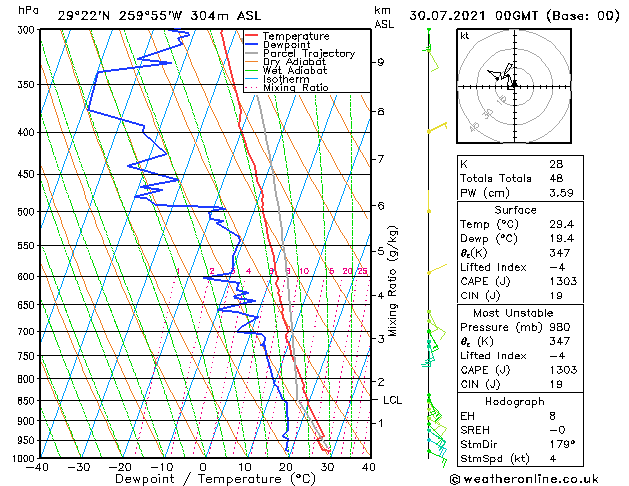The height and width of the screenshot is (486, 629).
Task: Click the 40 temperature axis label
Action: point(368,467)
